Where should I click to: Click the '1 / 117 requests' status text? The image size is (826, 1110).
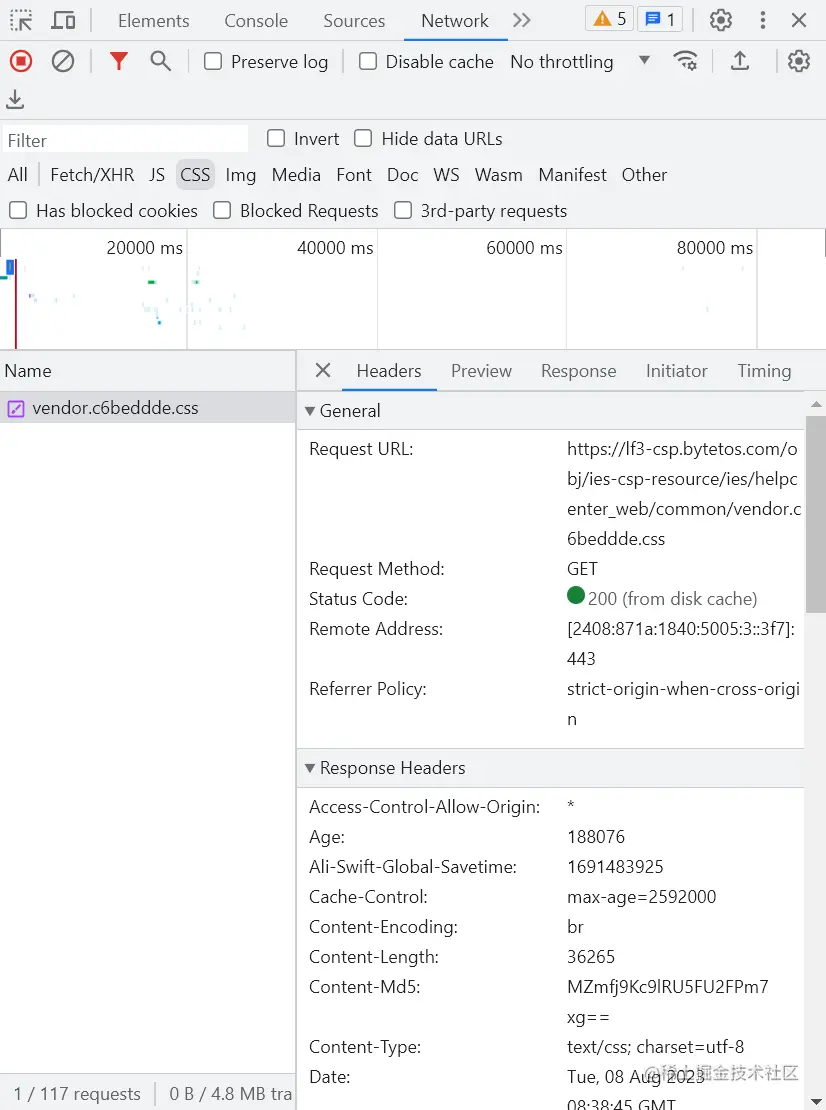[77, 1094]
